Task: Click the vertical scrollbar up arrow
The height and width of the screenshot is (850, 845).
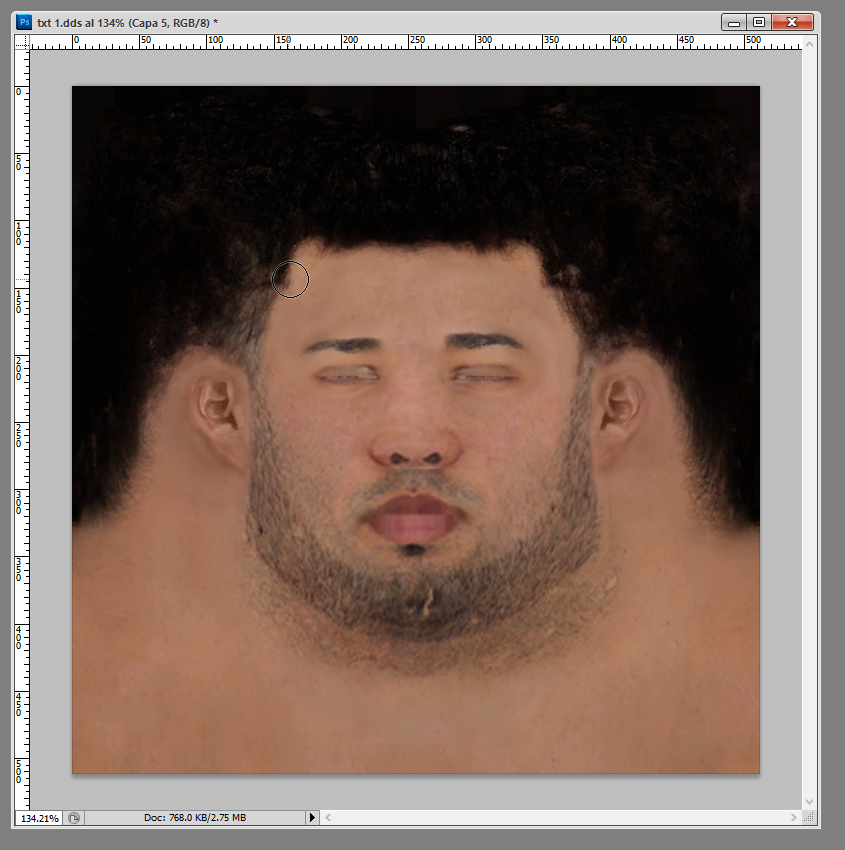Action: pos(809,44)
